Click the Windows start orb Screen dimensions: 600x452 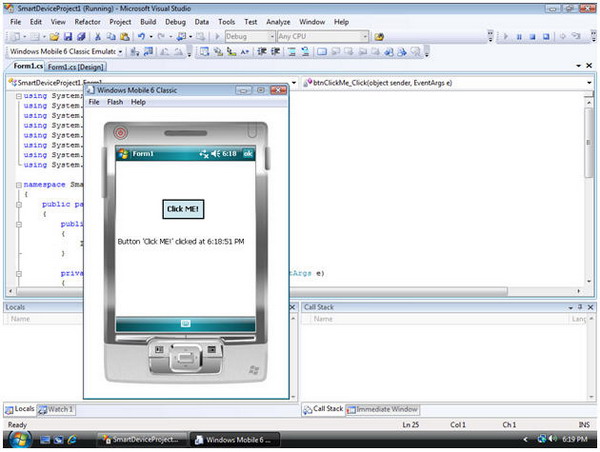[20, 439]
